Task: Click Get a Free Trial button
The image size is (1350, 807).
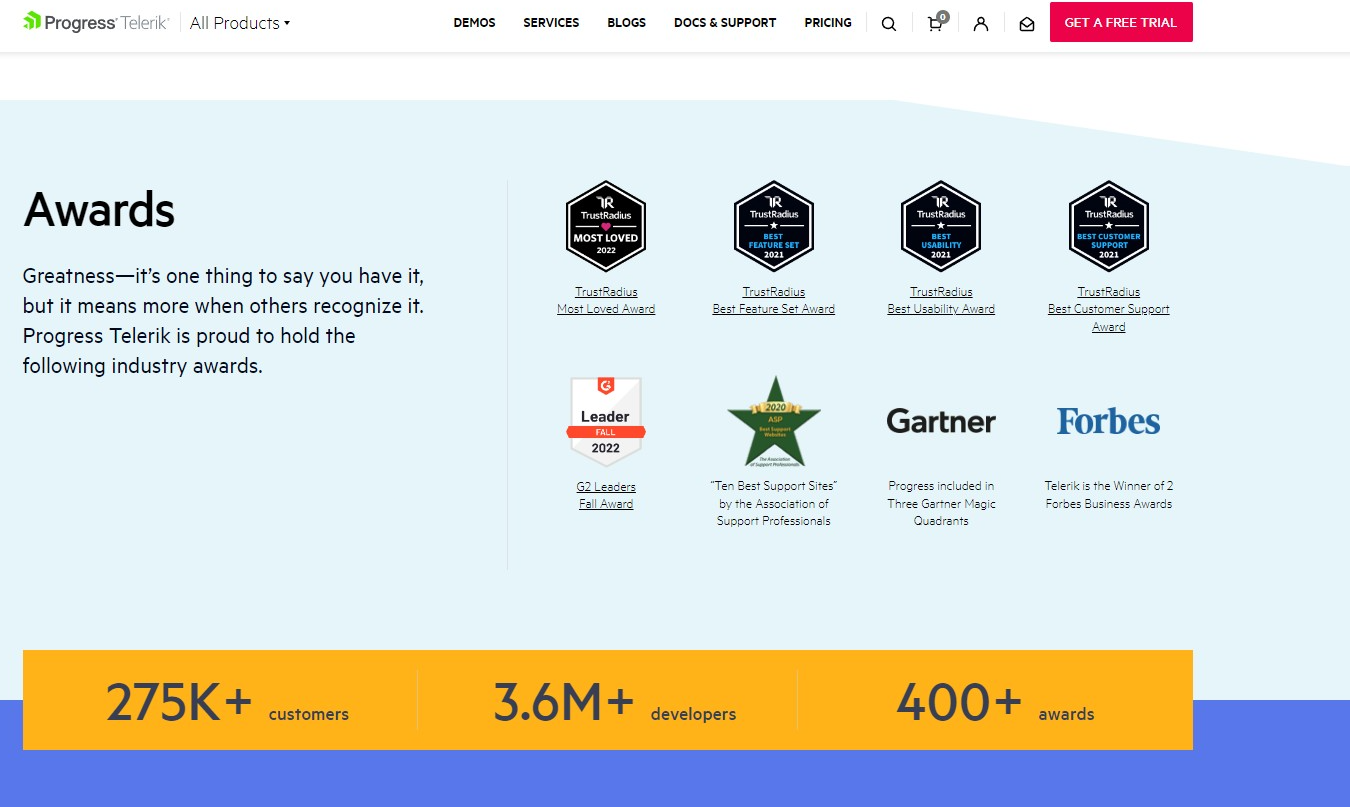Action: click(x=1121, y=22)
